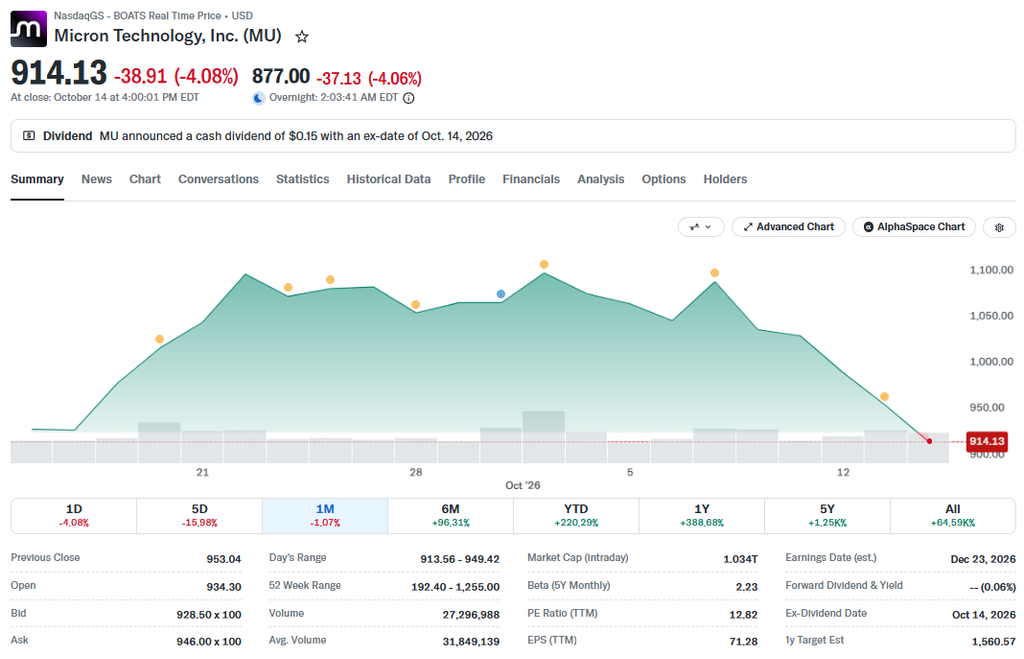Go to the Historical Data tab
Image resolution: width=1024 pixels, height=659 pixels.
click(x=389, y=179)
